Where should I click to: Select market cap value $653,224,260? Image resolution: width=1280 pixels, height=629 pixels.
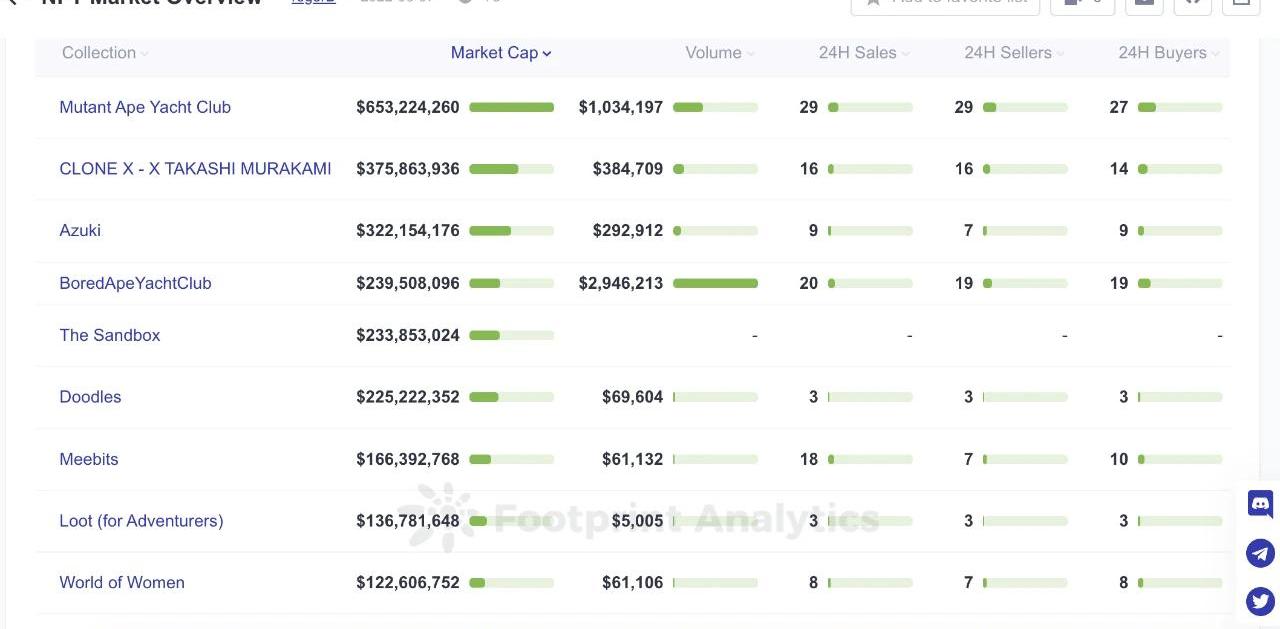pos(408,107)
